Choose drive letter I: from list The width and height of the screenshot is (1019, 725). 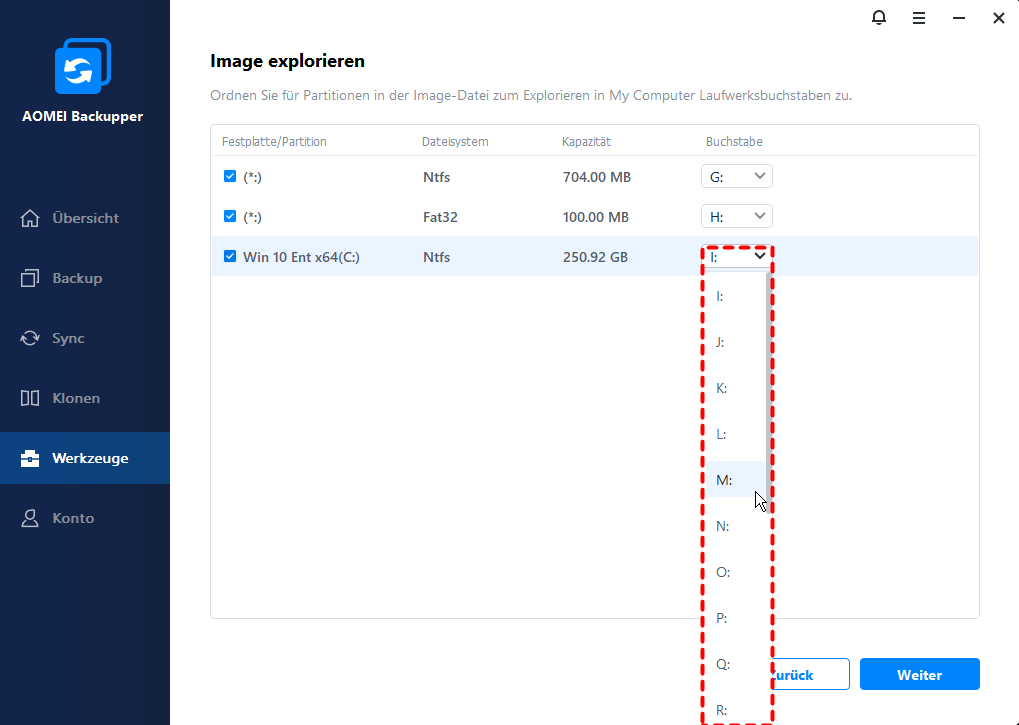click(x=736, y=296)
